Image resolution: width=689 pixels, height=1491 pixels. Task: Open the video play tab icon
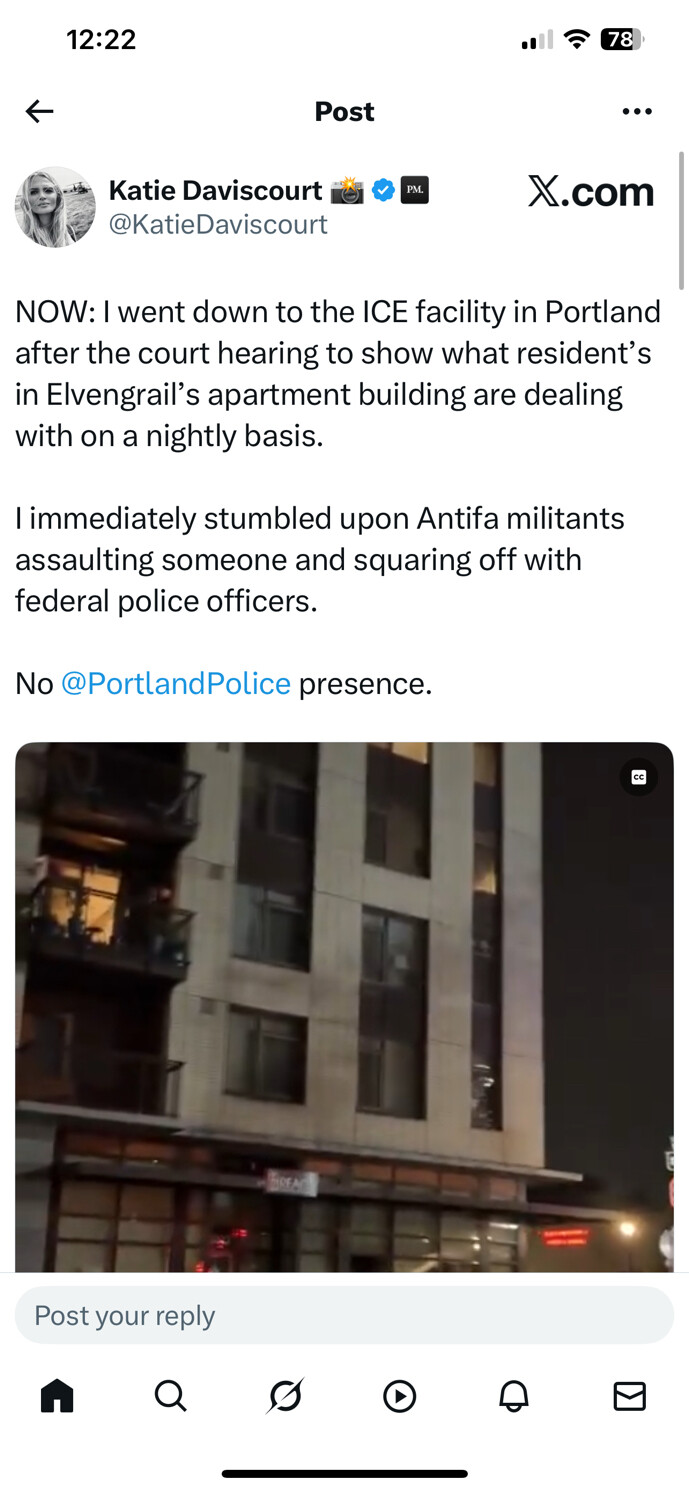click(400, 1396)
